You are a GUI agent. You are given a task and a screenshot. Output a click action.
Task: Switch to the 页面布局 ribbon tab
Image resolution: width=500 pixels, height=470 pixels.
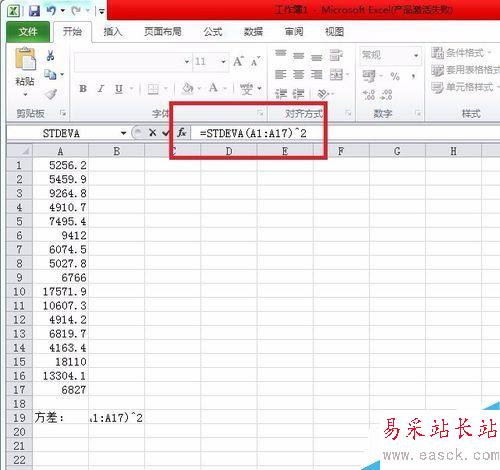[x=163, y=32]
